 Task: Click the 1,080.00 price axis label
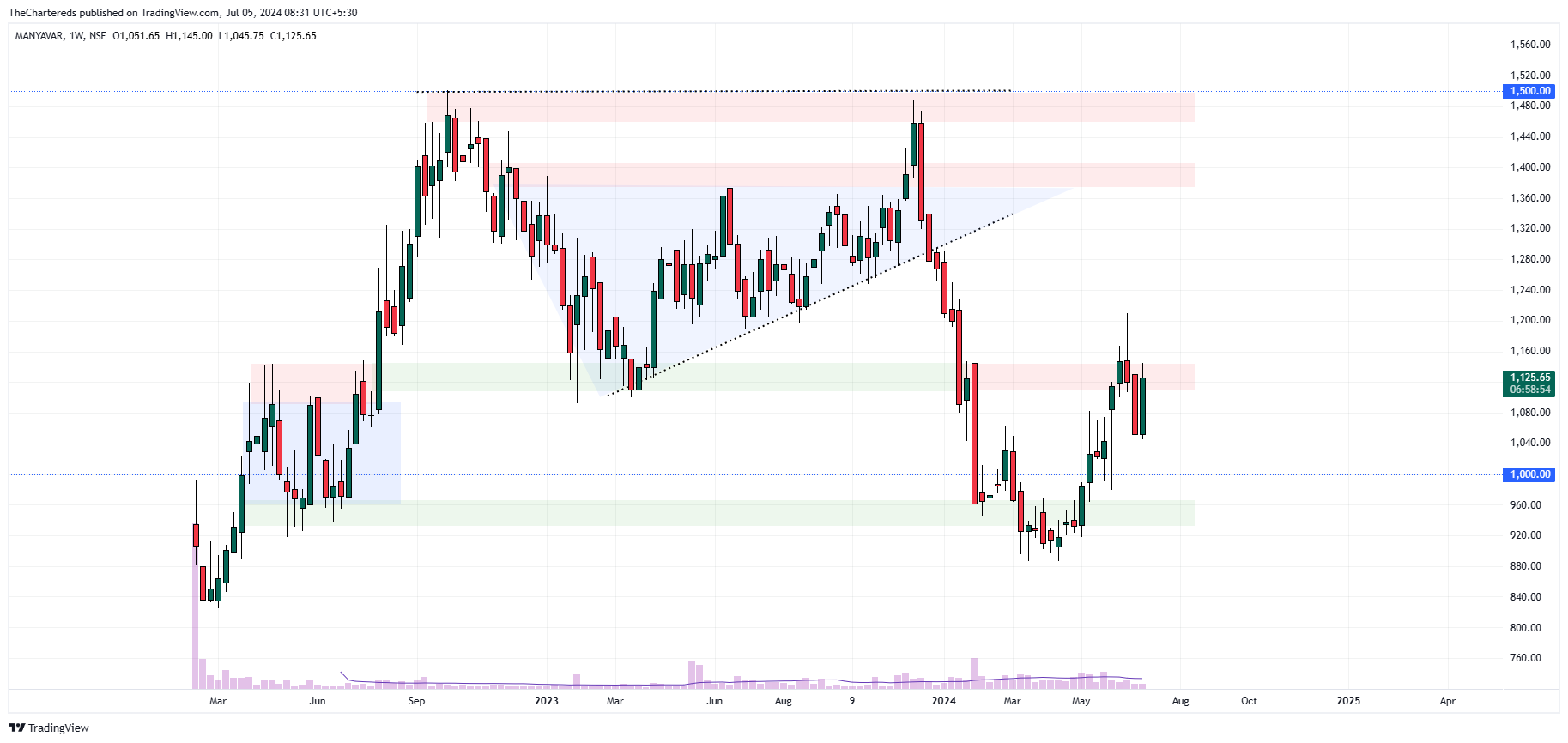point(1530,413)
